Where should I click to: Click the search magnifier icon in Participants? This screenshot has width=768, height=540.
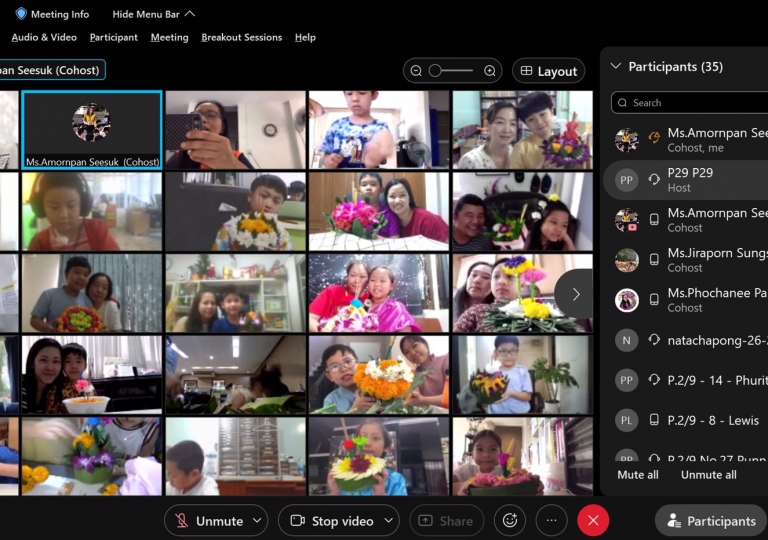[623, 102]
